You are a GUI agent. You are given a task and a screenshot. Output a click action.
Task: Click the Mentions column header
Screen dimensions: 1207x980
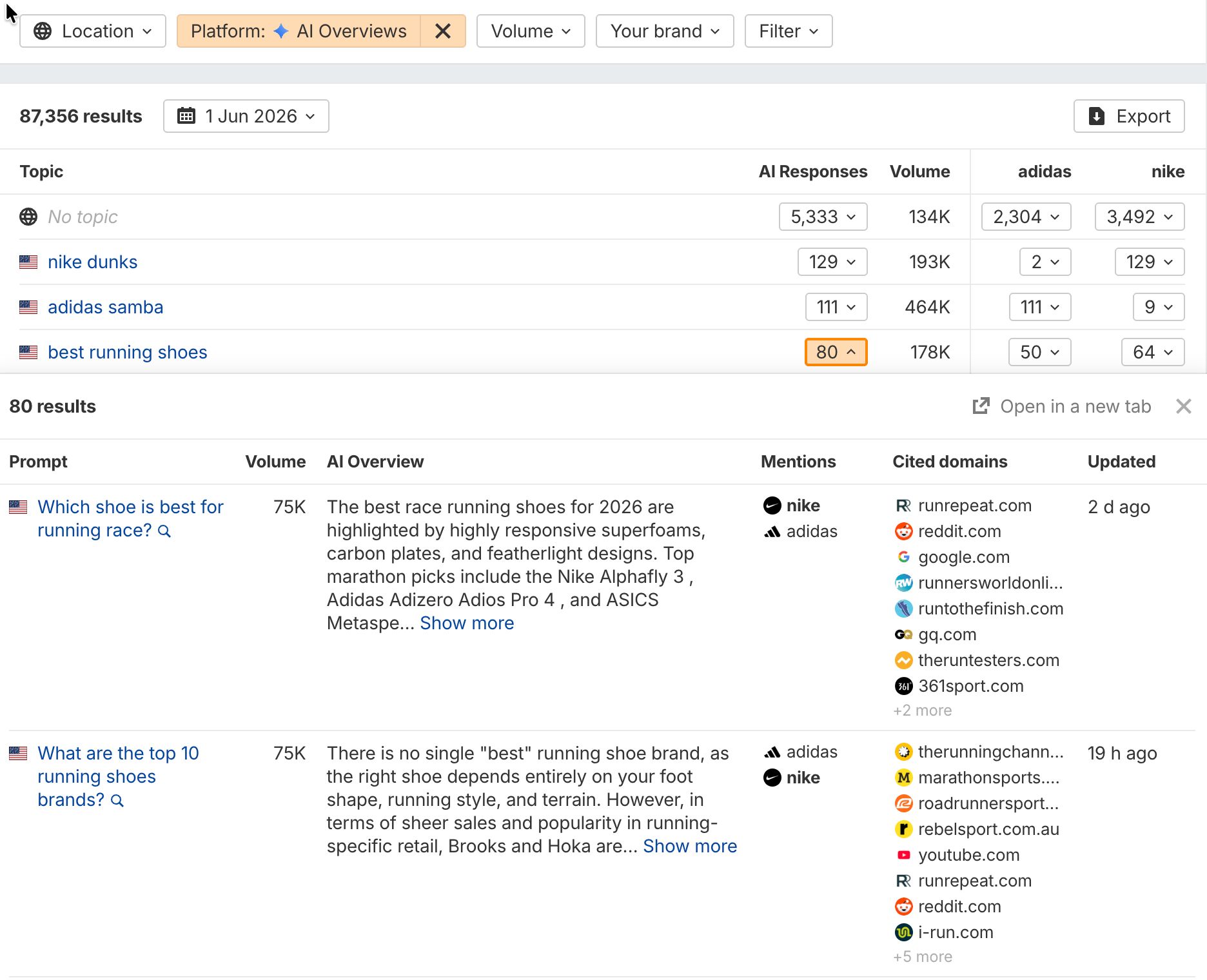coord(798,462)
